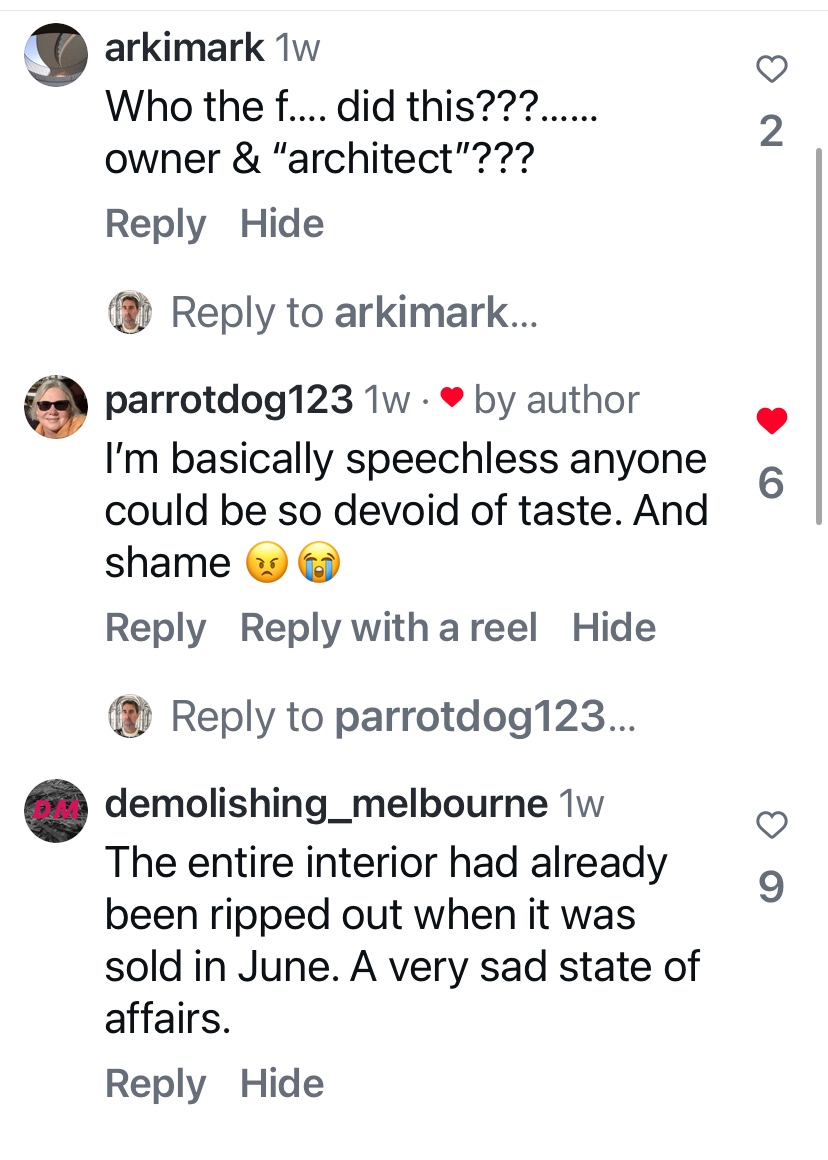828x1160 pixels.
Task: Hide arkimark's comment
Action: coord(282,223)
